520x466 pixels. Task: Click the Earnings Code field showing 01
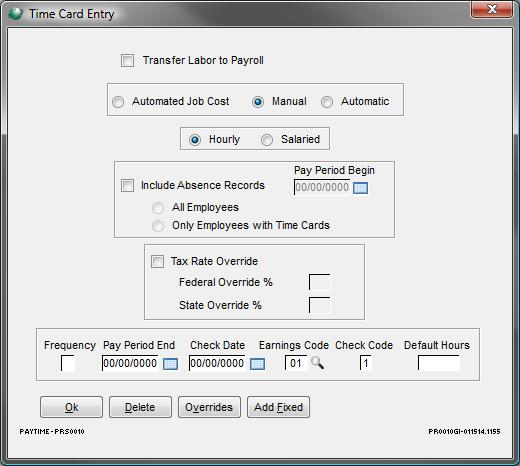pos(296,363)
